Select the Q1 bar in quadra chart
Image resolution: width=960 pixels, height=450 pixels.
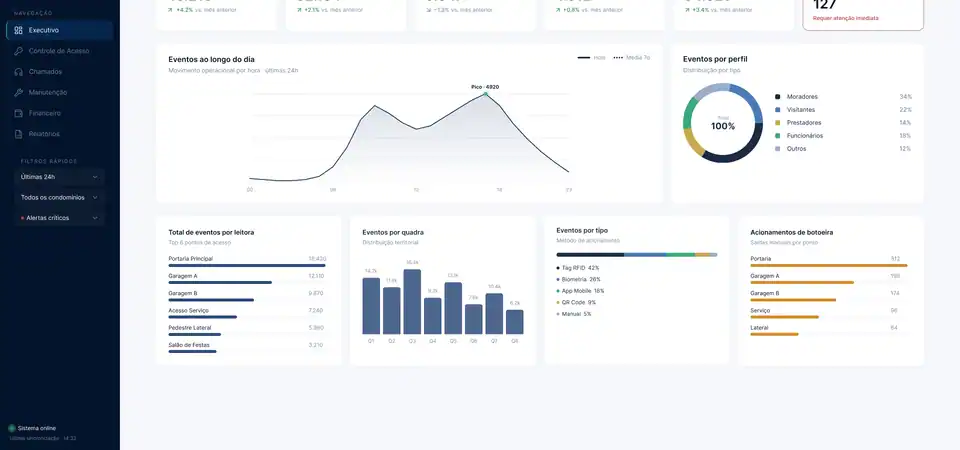point(371,306)
